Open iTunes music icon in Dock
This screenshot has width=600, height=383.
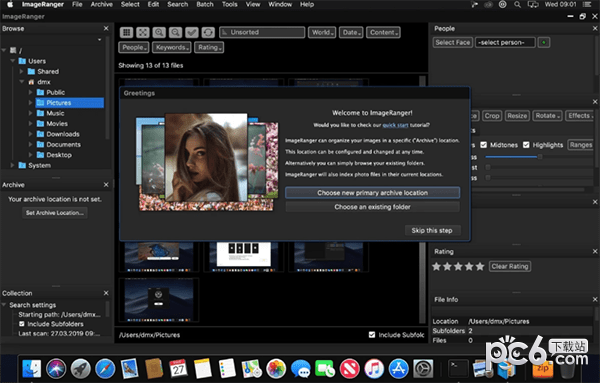(374, 369)
